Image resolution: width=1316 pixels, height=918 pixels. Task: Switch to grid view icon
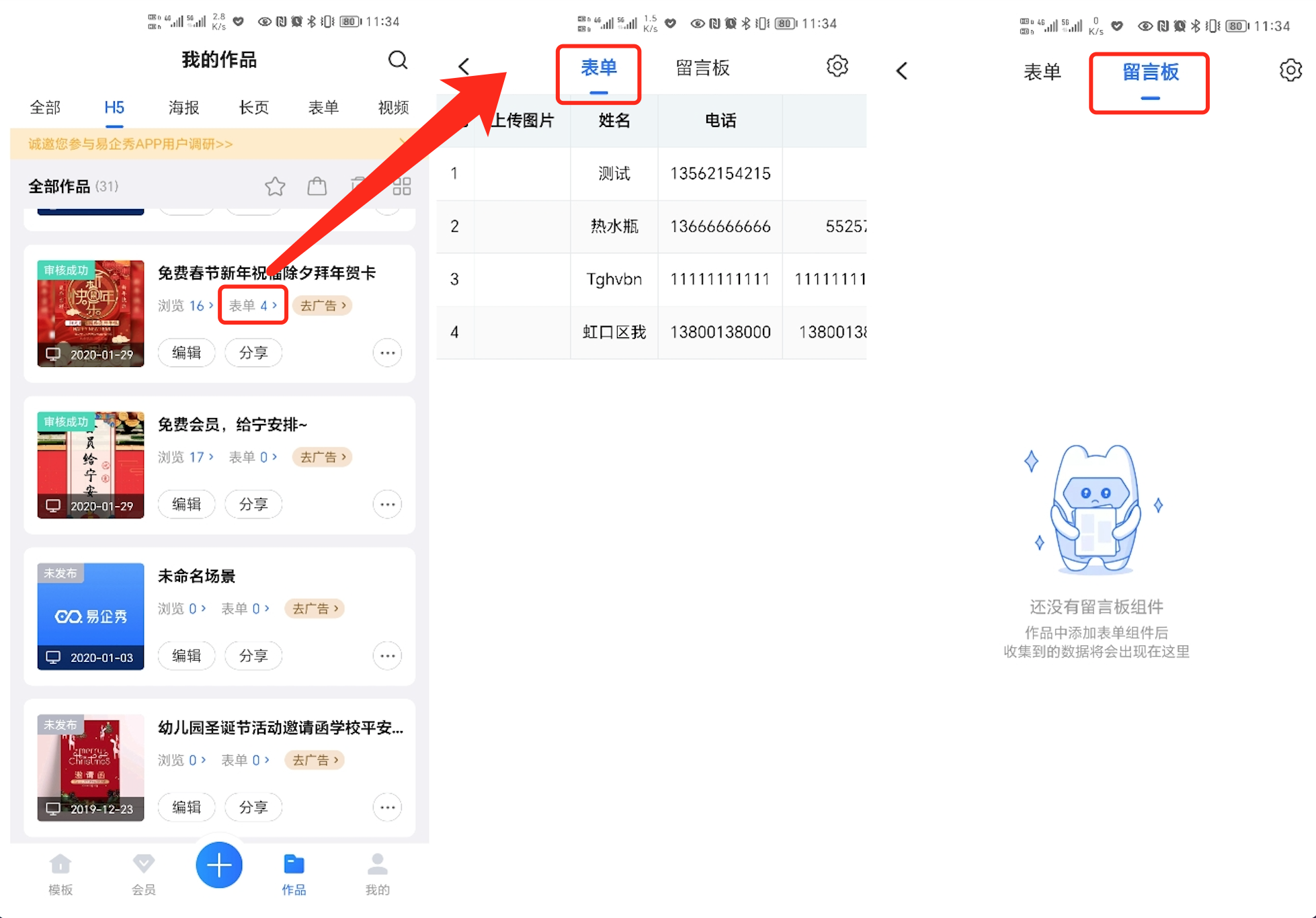(402, 186)
